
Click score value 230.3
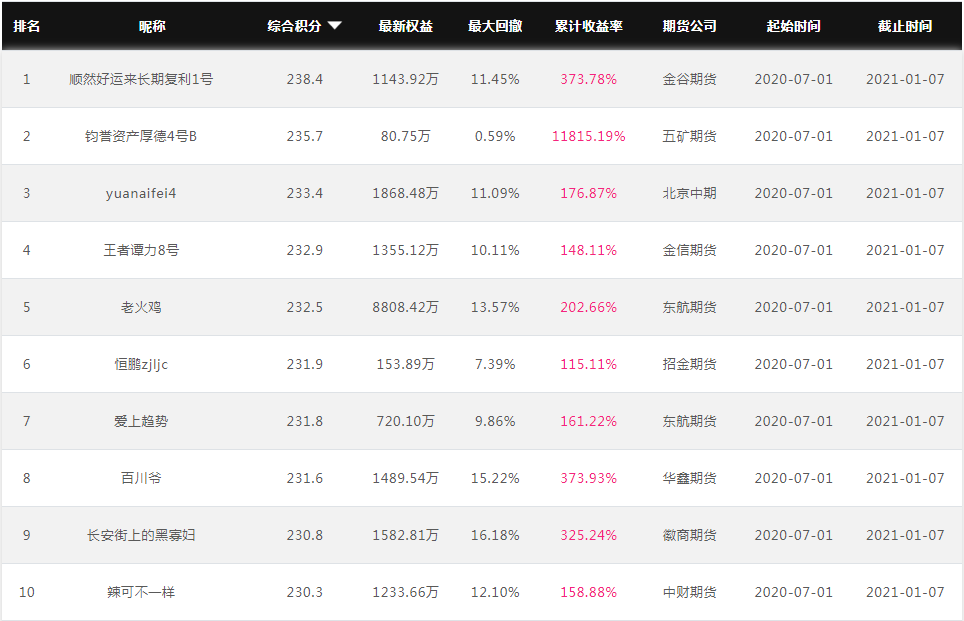click(304, 592)
